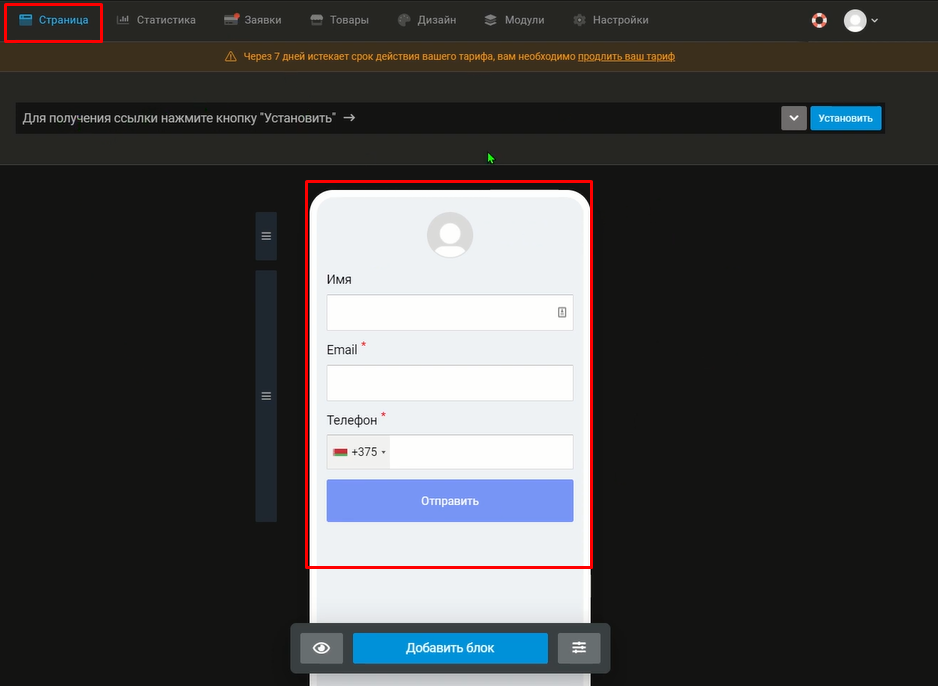
Task: Follow the 'продлить ваш тариф' link
Action: point(626,57)
